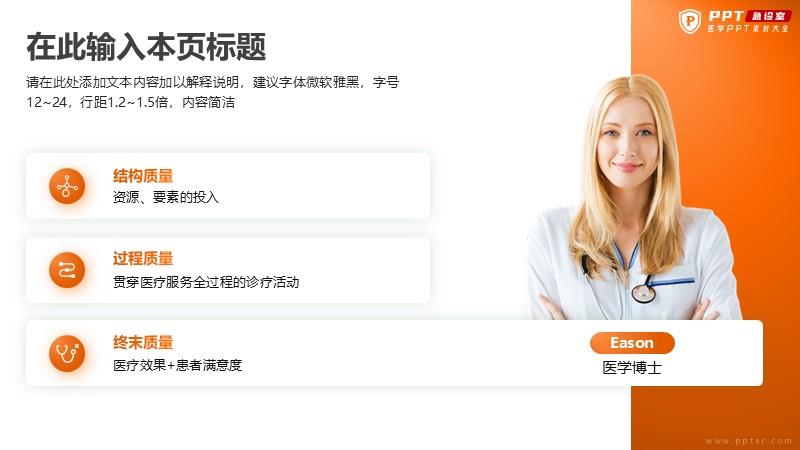
Task: Click the text 资源、要素的投入
Action: pos(166,197)
